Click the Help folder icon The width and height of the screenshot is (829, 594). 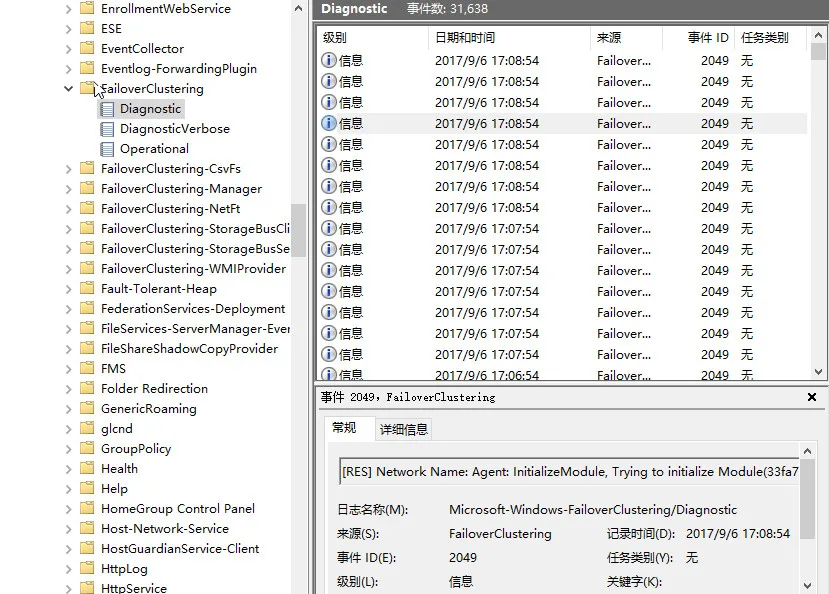coord(87,488)
